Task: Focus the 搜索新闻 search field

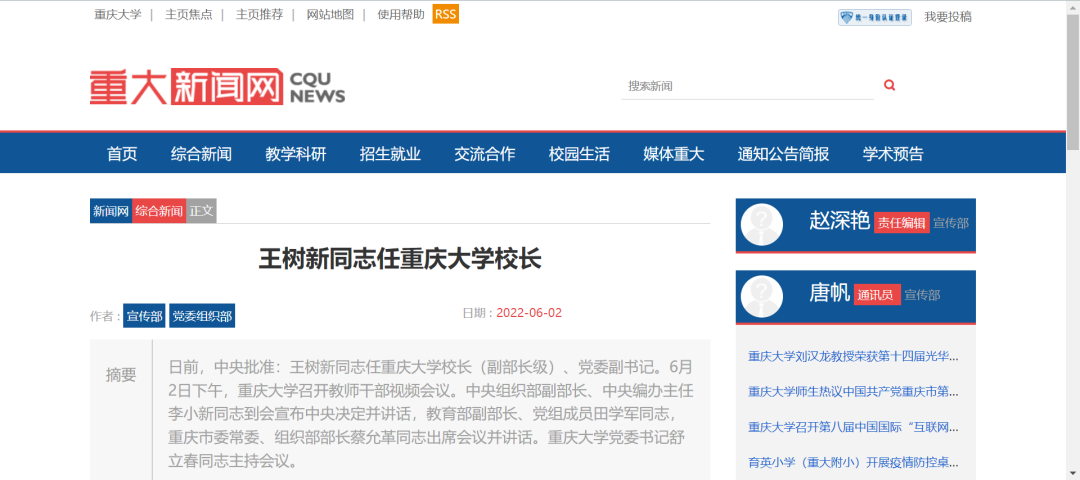Action: tap(747, 86)
